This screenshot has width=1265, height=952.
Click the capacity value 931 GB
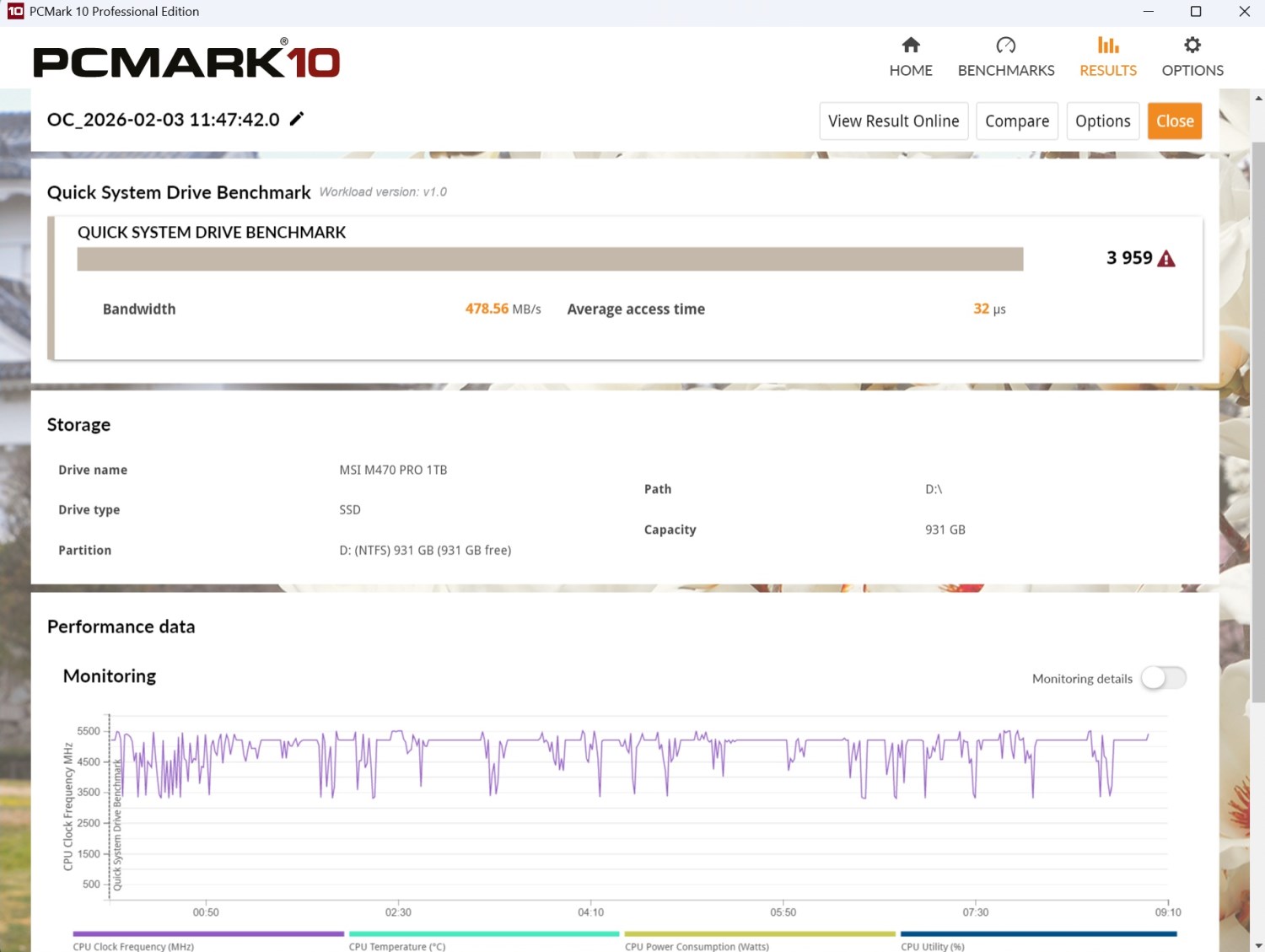coord(945,530)
